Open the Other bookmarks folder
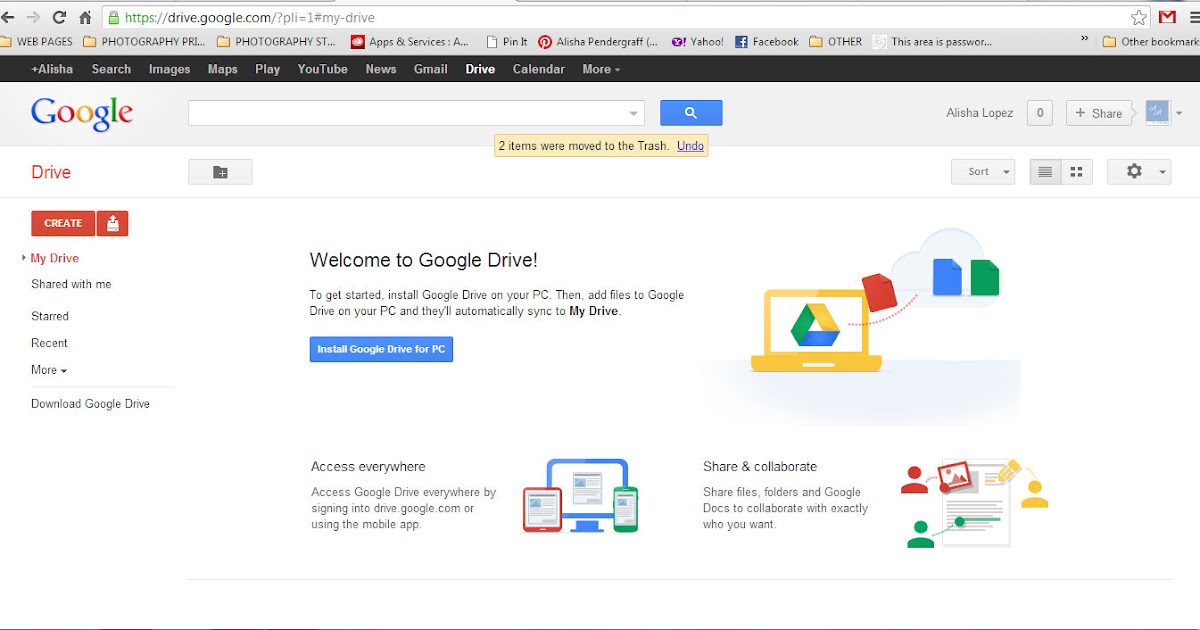Image resolution: width=1200 pixels, height=630 pixels. tap(1150, 42)
